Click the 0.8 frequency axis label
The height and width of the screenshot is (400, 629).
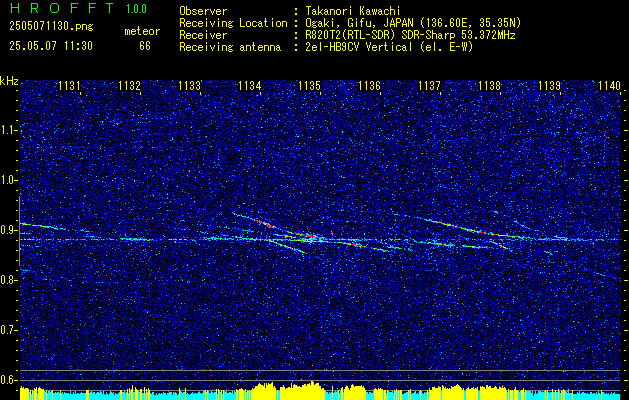click(x=8, y=280)
